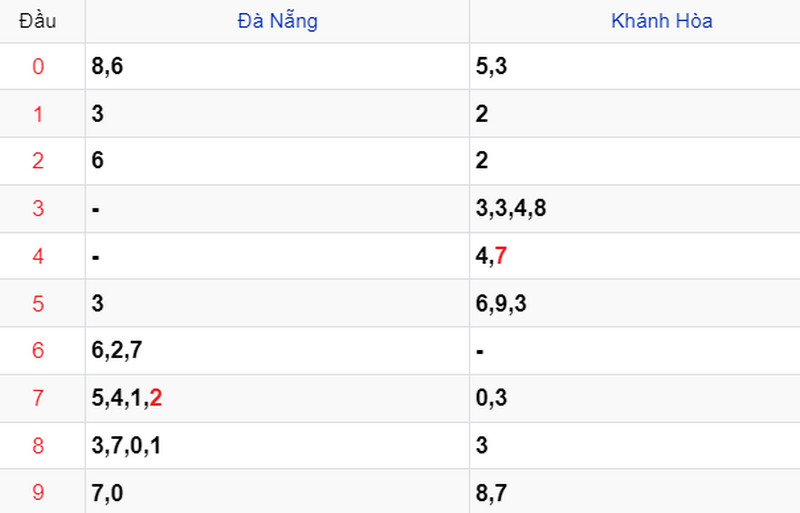Screen dimensions: 800x513
Task: Open the Khánh Hòa lottery link
Action: click(662, 21)
